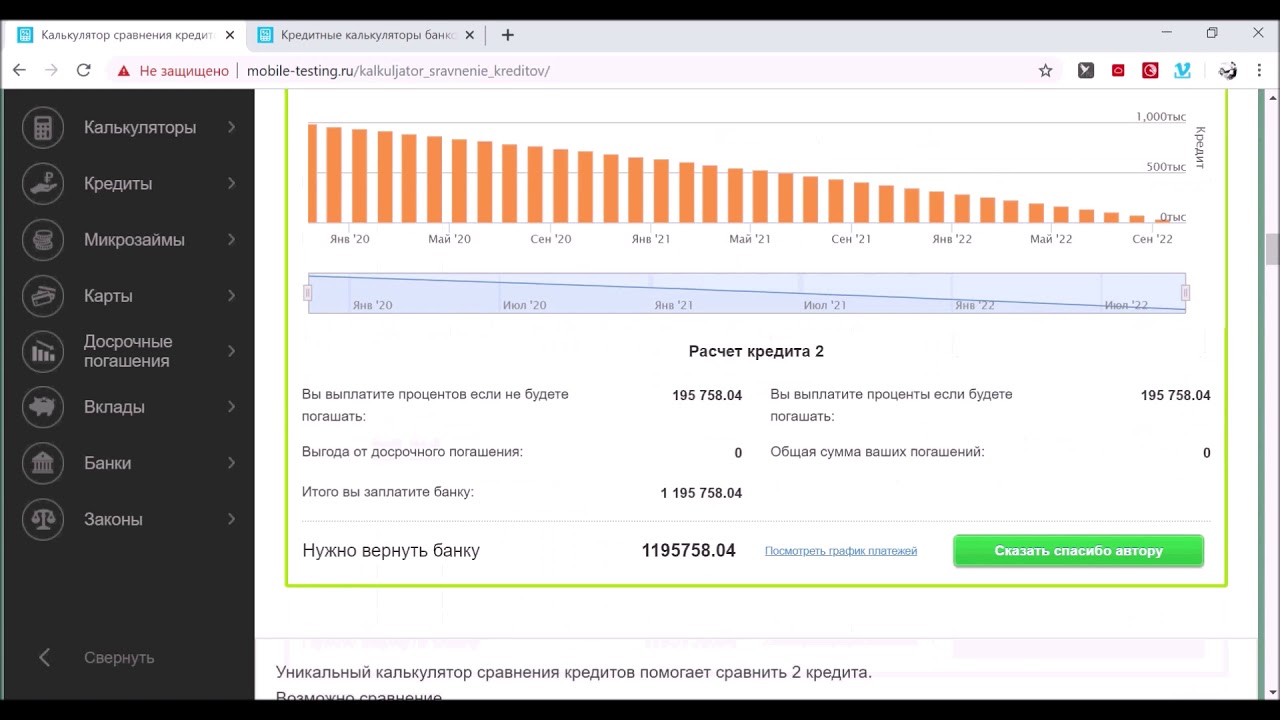This screenshot has width=1280, height=720.
Task: Click the Законы scales icon
Action: click(x=43, y=519)
